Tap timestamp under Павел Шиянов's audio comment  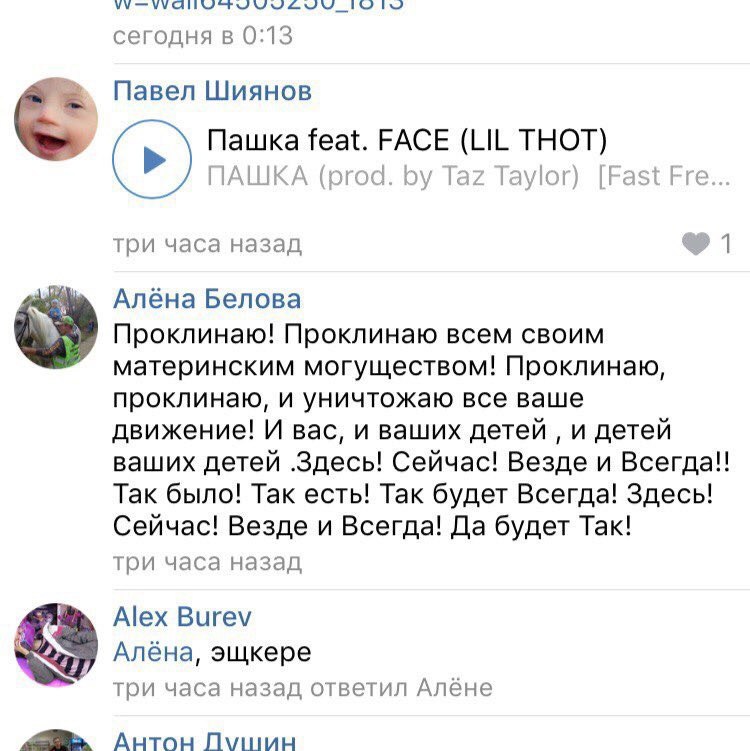pyautogui.click(x=207, y=244)
